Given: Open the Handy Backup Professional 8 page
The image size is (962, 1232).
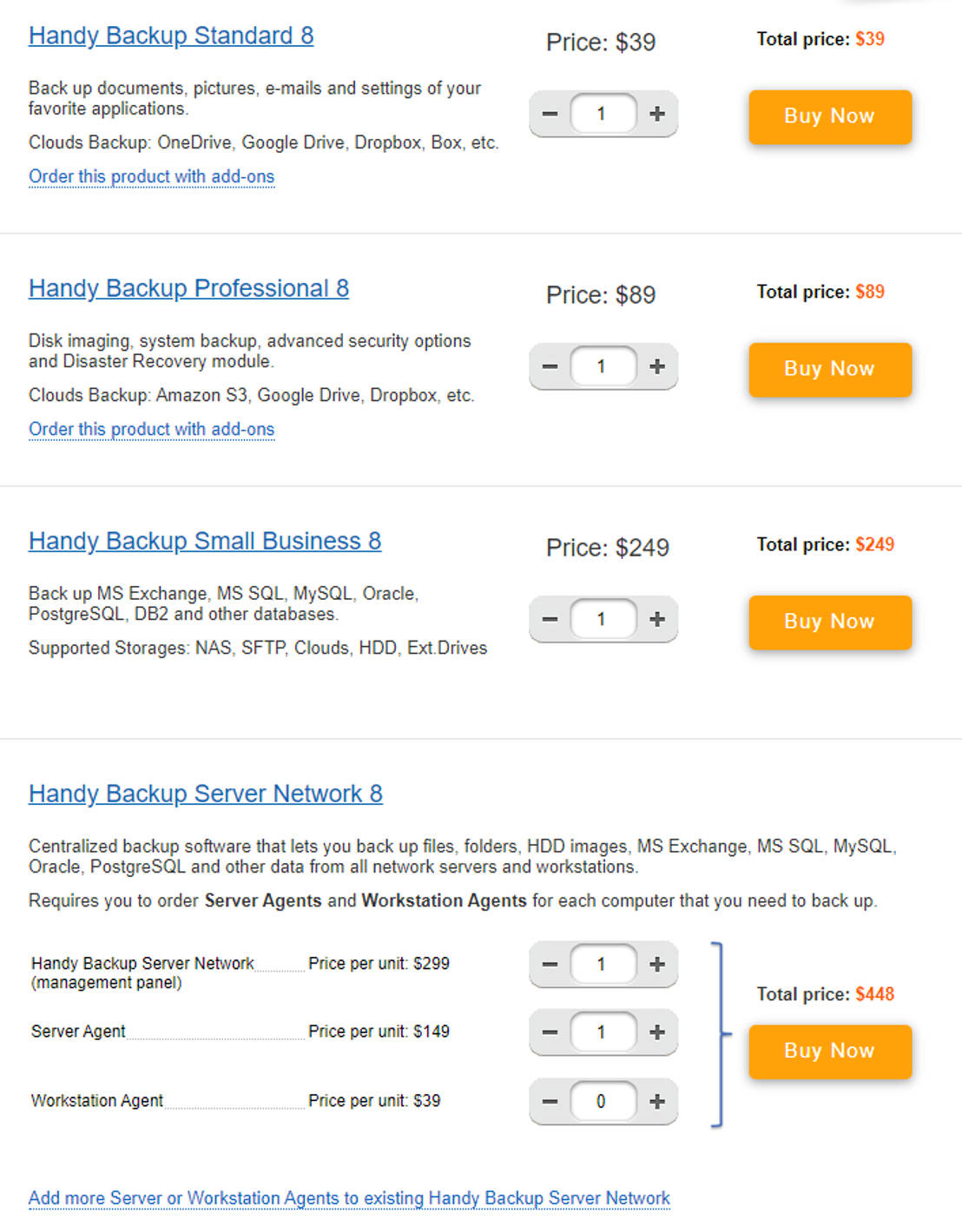Looking at the screenshot, I should tap(188, 287).
